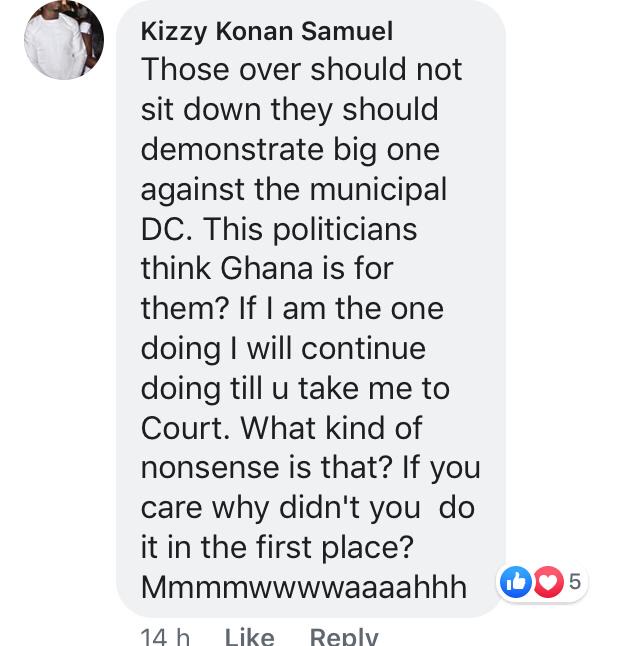Reply to Kizzy Konan Samuel's comment

(x=343, y=635)
